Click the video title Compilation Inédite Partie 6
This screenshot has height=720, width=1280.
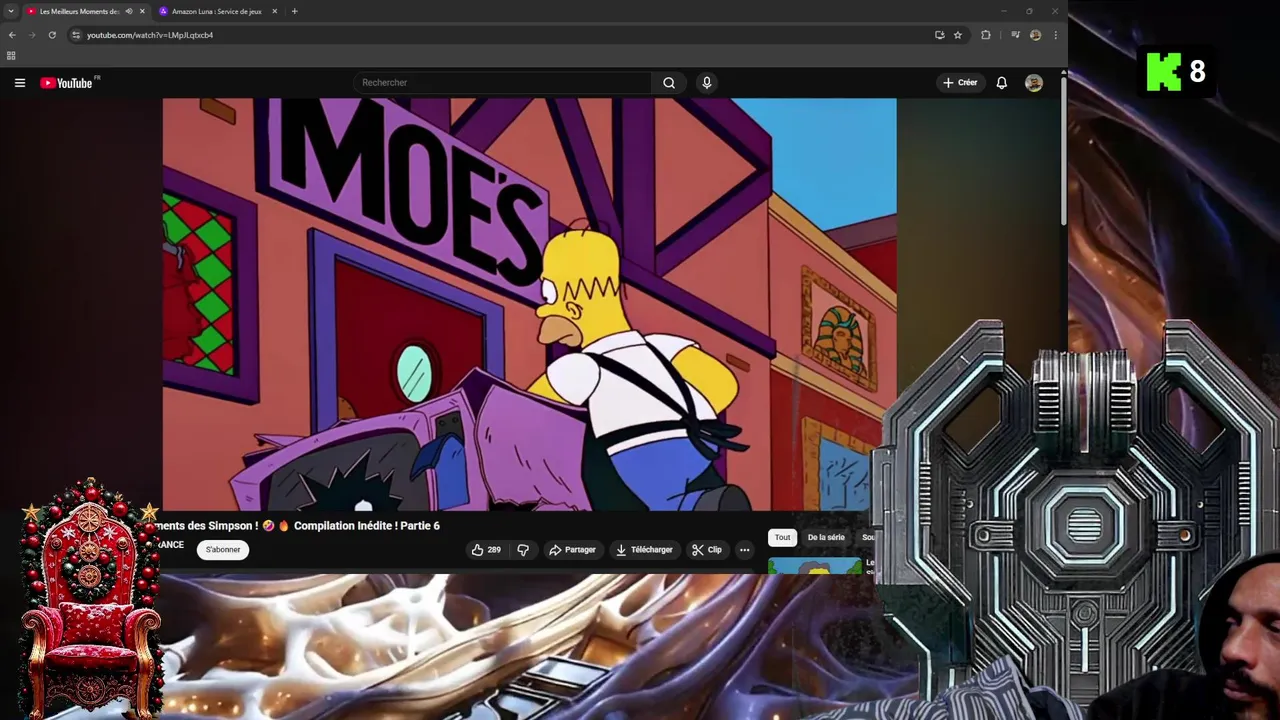tap(299, 526)
